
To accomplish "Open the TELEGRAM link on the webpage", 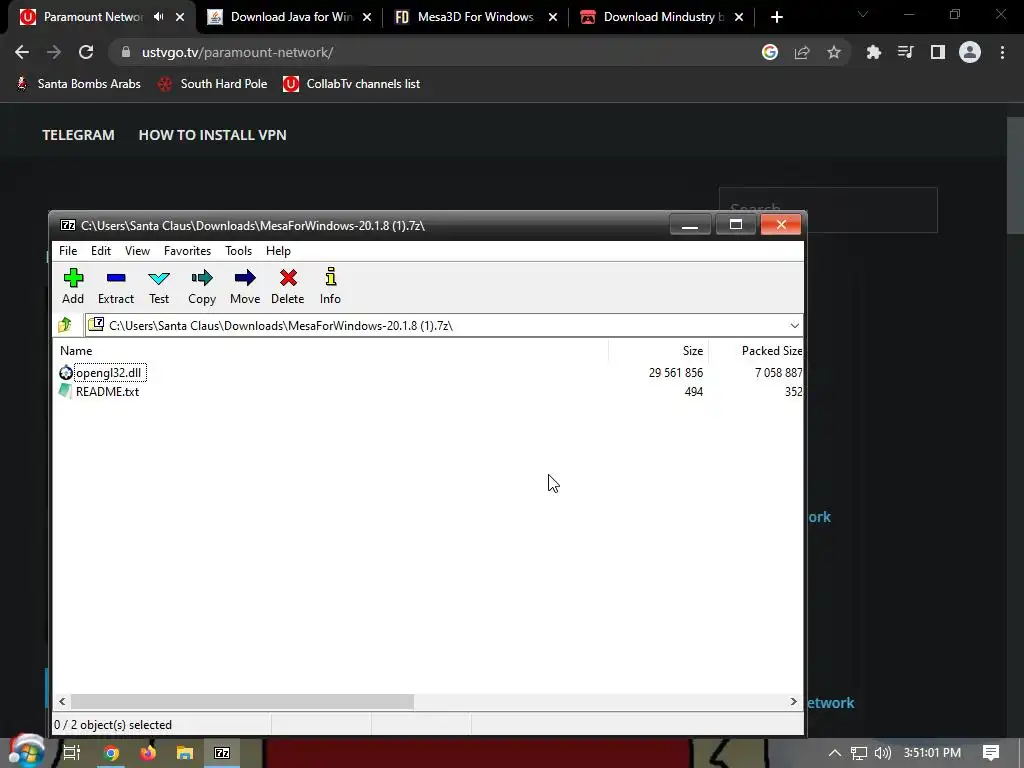I will (78, 135).
